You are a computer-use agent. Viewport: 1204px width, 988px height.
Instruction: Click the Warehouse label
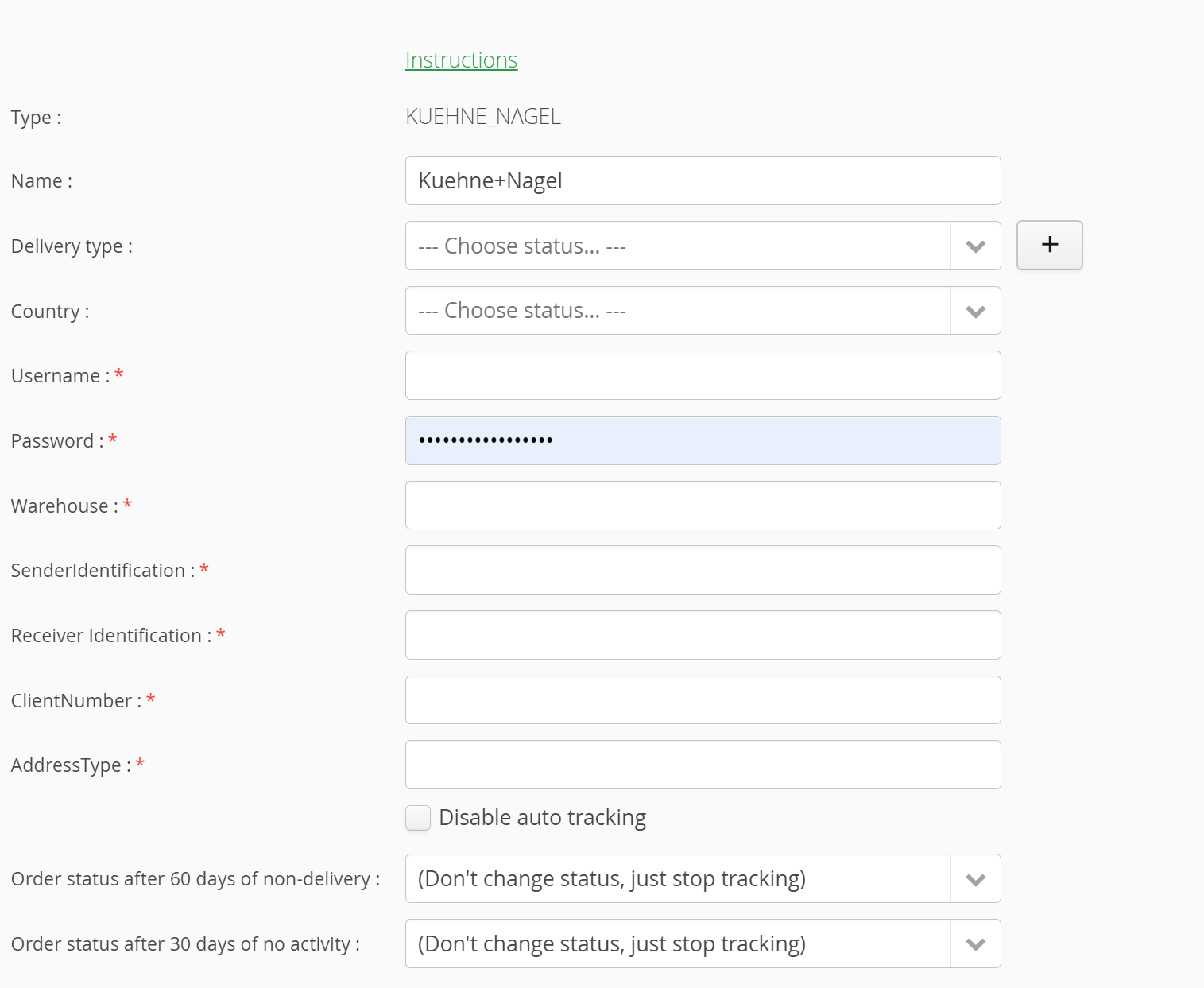64,506
